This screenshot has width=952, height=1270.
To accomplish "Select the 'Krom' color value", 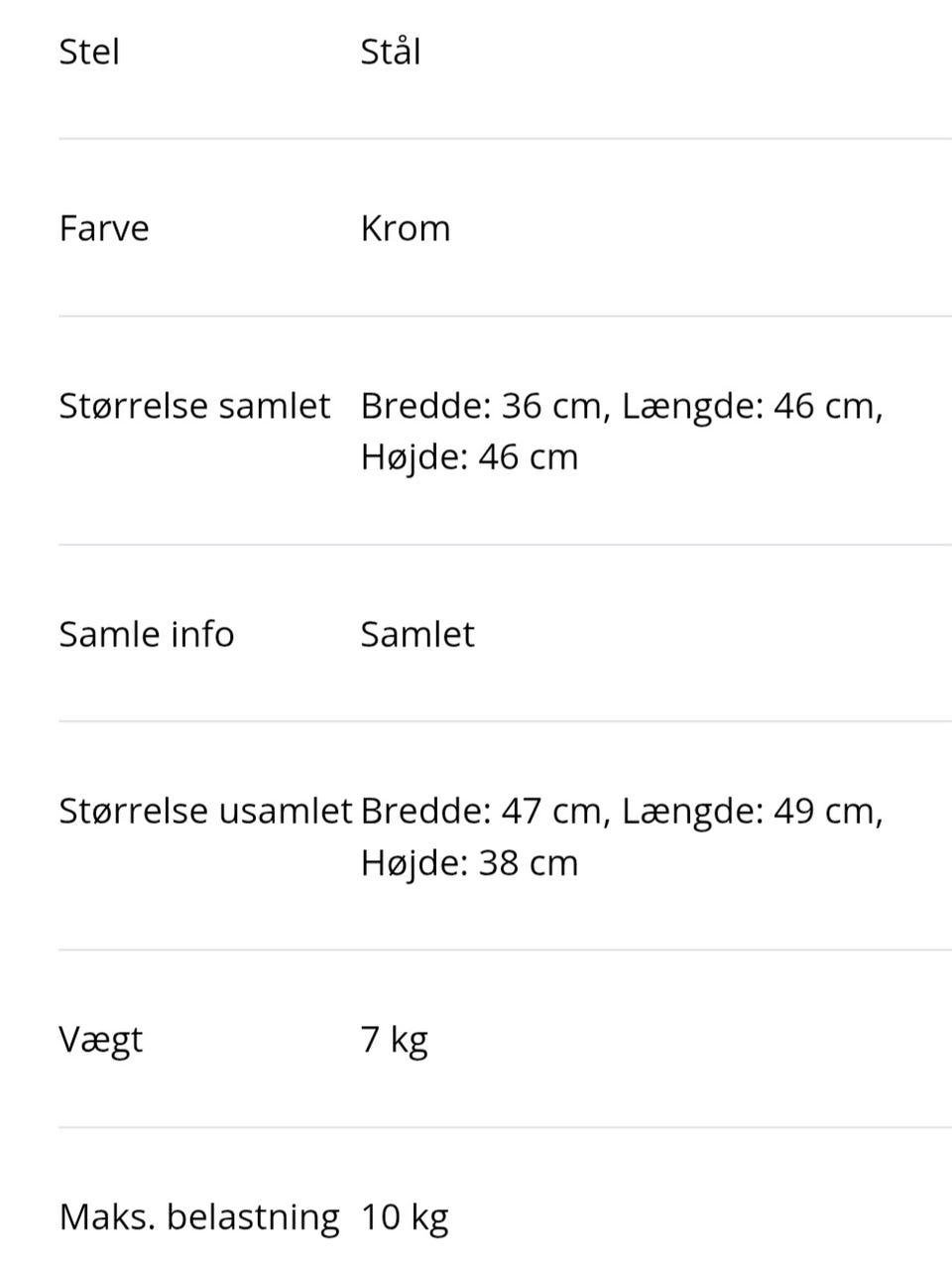I will tap(406, 228).
